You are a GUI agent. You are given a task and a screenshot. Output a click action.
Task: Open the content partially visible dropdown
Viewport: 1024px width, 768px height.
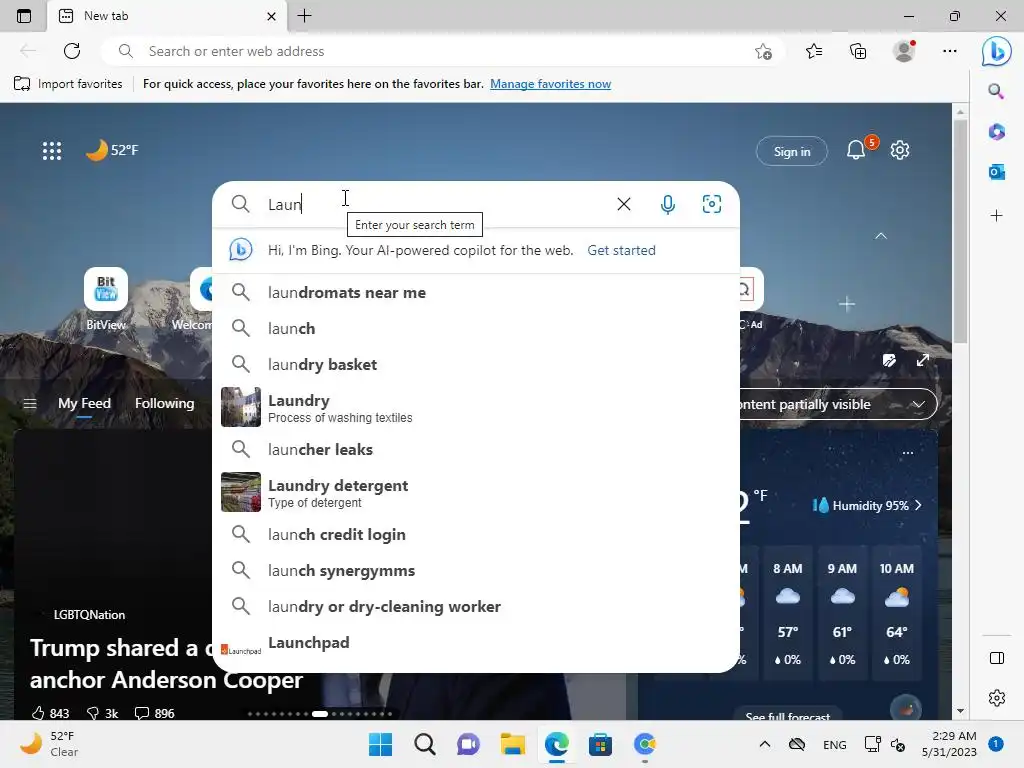[838, 404]
